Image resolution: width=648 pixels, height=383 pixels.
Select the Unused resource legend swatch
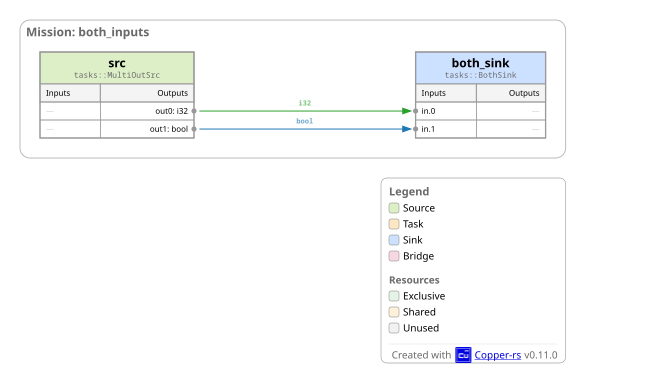[394, 328]
